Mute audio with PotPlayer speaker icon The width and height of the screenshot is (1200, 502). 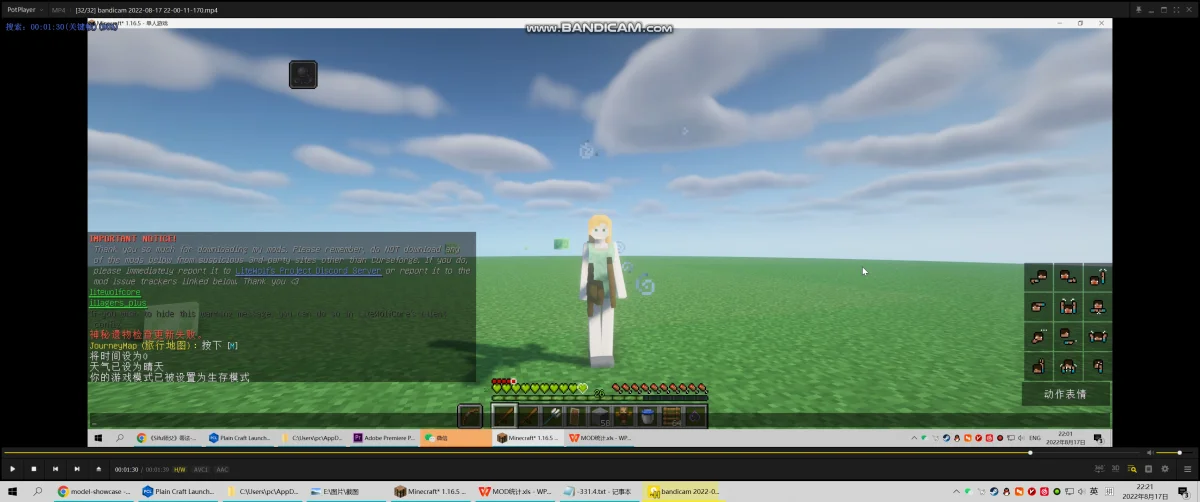pyautogui.click(x=1148, y=453)
